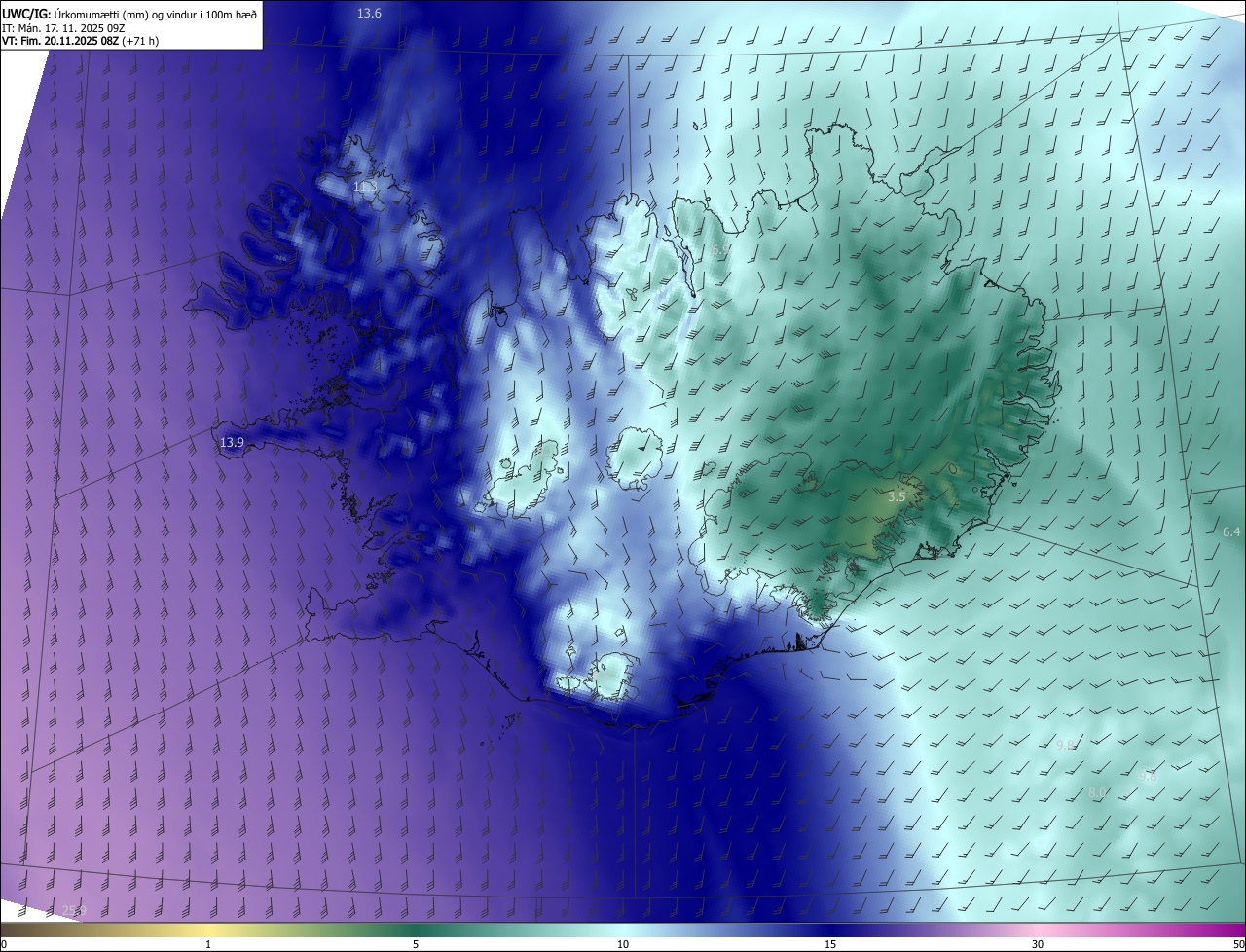The width and height of the screenshot is (1246, 952).
Task: Select the 'IT: Mán. 17. 11. 2025 09Z' line
Action: pos(63,27)
